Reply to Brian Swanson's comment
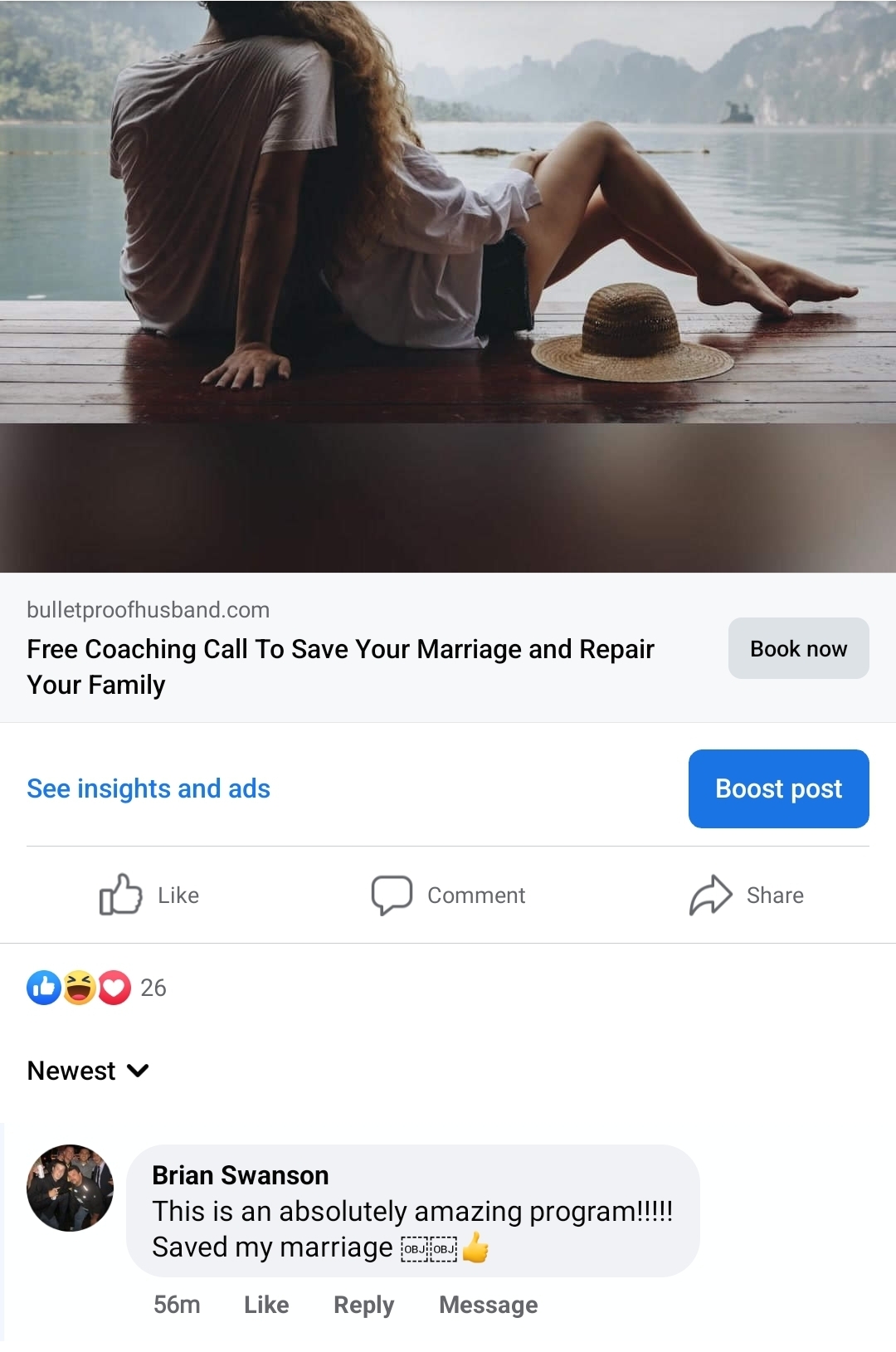 coord(363,1305)
